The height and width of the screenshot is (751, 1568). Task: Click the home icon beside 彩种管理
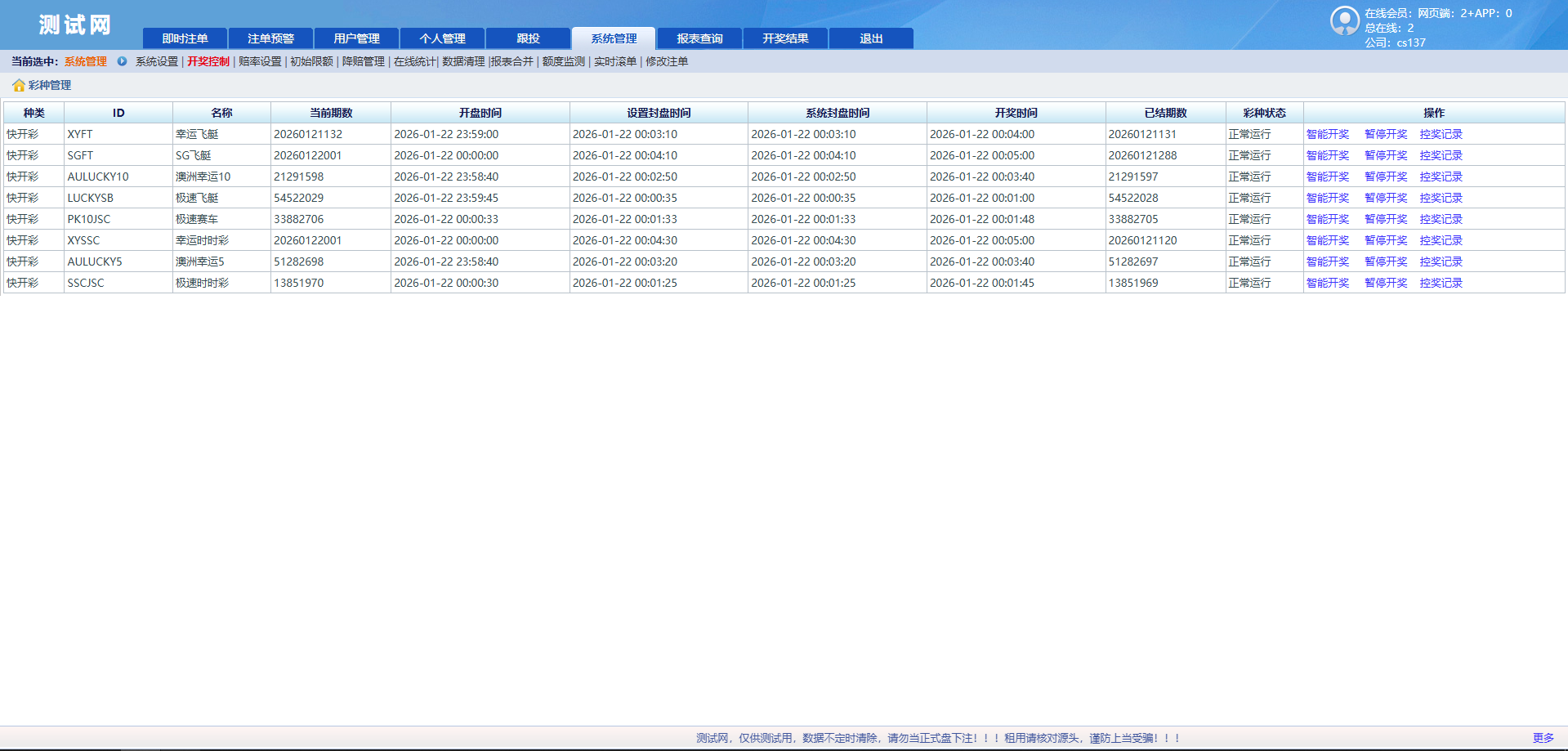[18, 86]
